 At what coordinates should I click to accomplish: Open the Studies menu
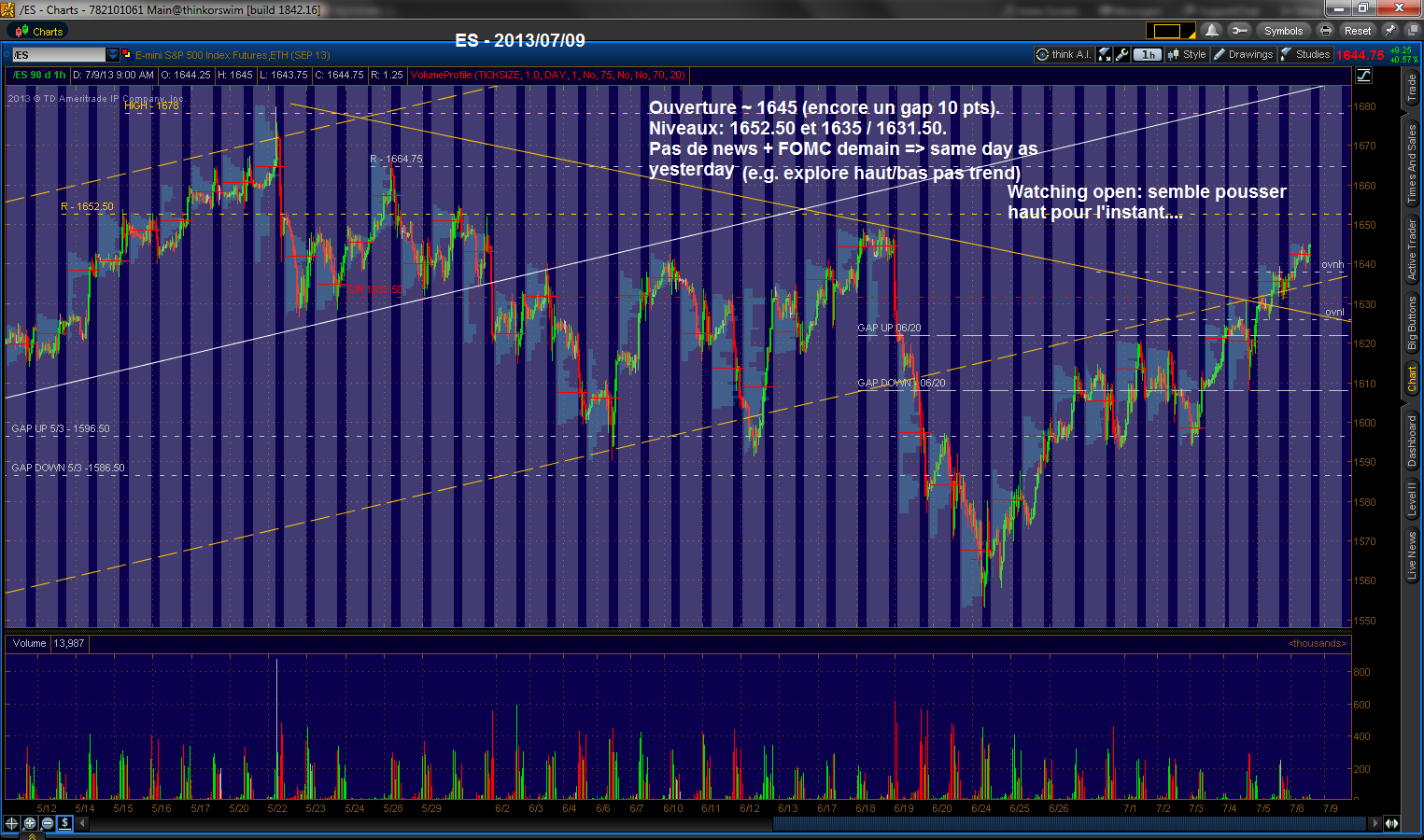1305,55
